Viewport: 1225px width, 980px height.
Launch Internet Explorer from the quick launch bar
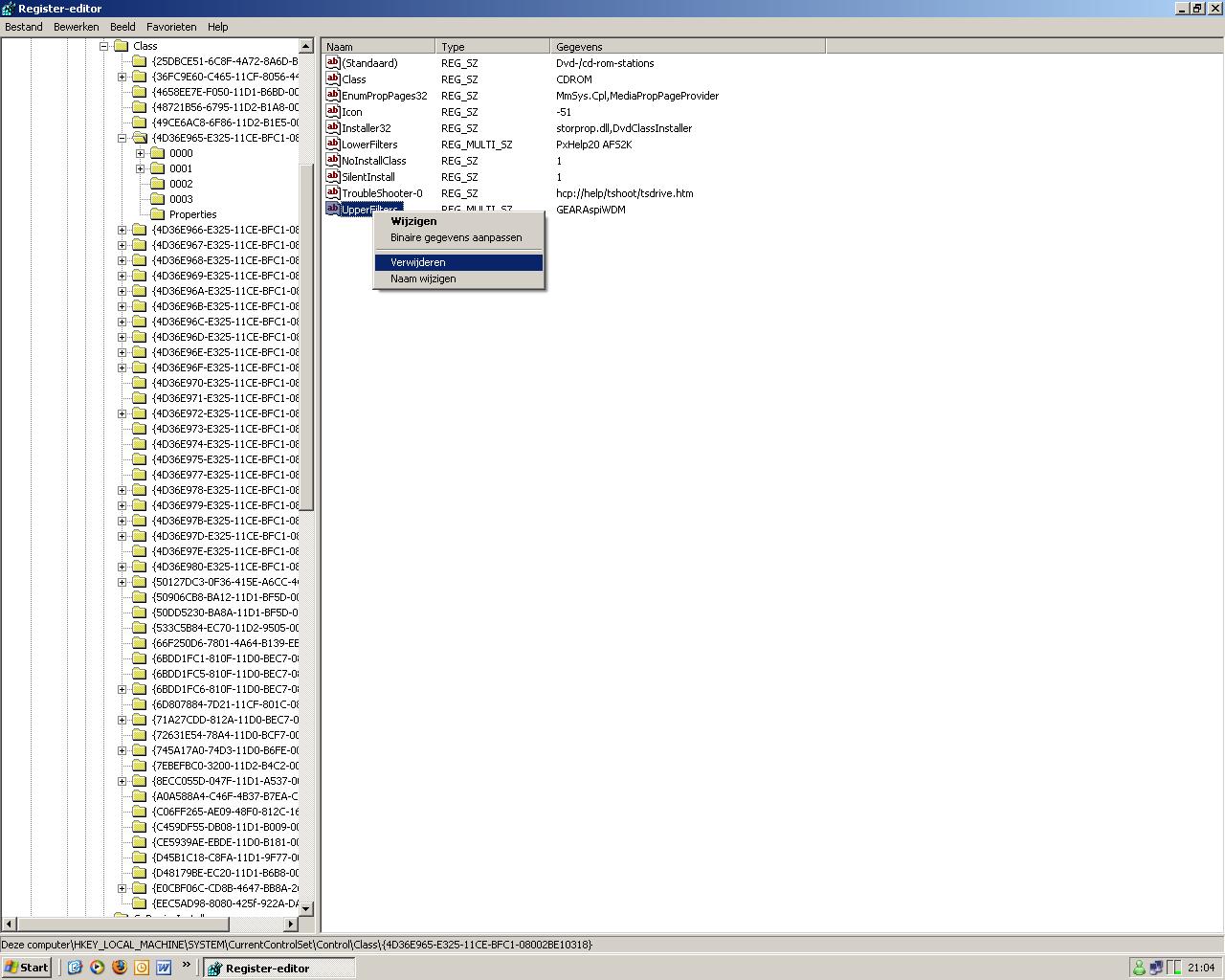(x=75, y=968)
